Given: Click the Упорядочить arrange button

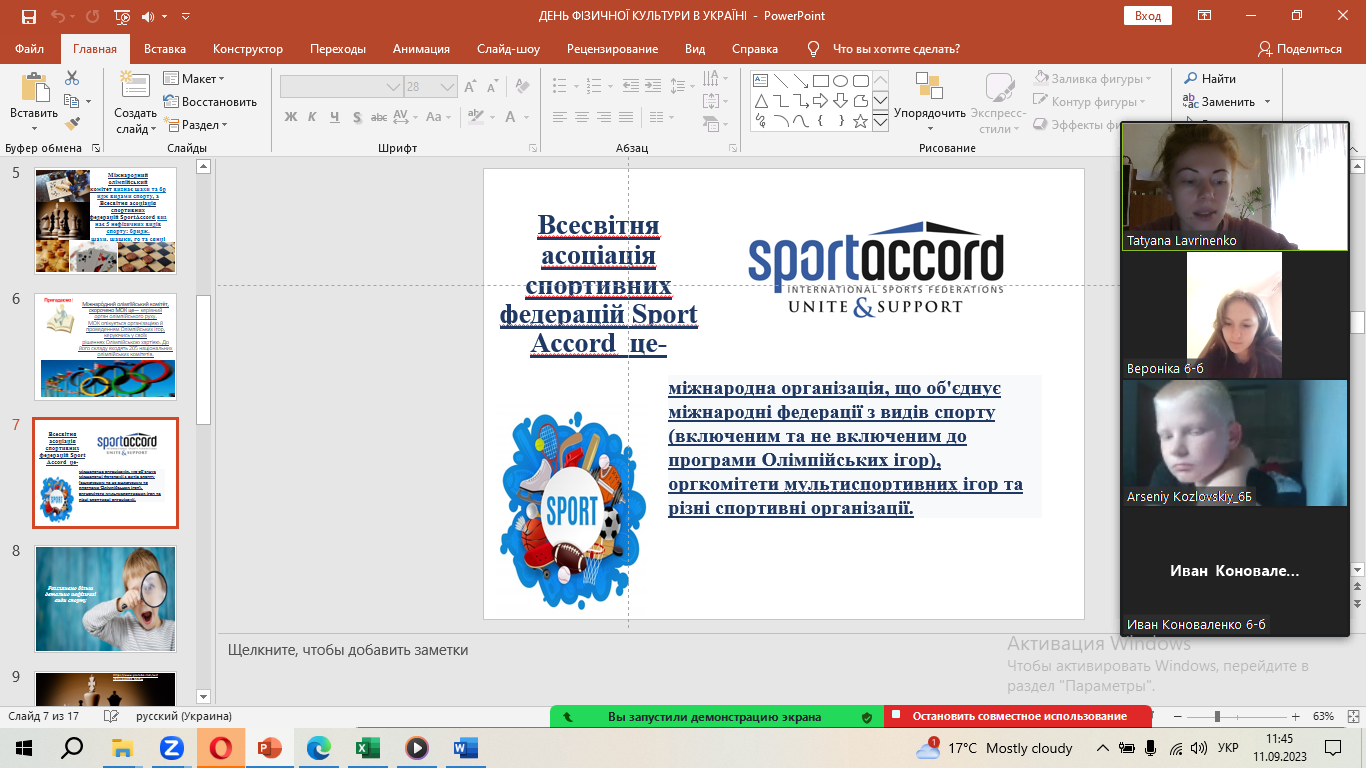Looking at the screenshot, I should point(930,102).
